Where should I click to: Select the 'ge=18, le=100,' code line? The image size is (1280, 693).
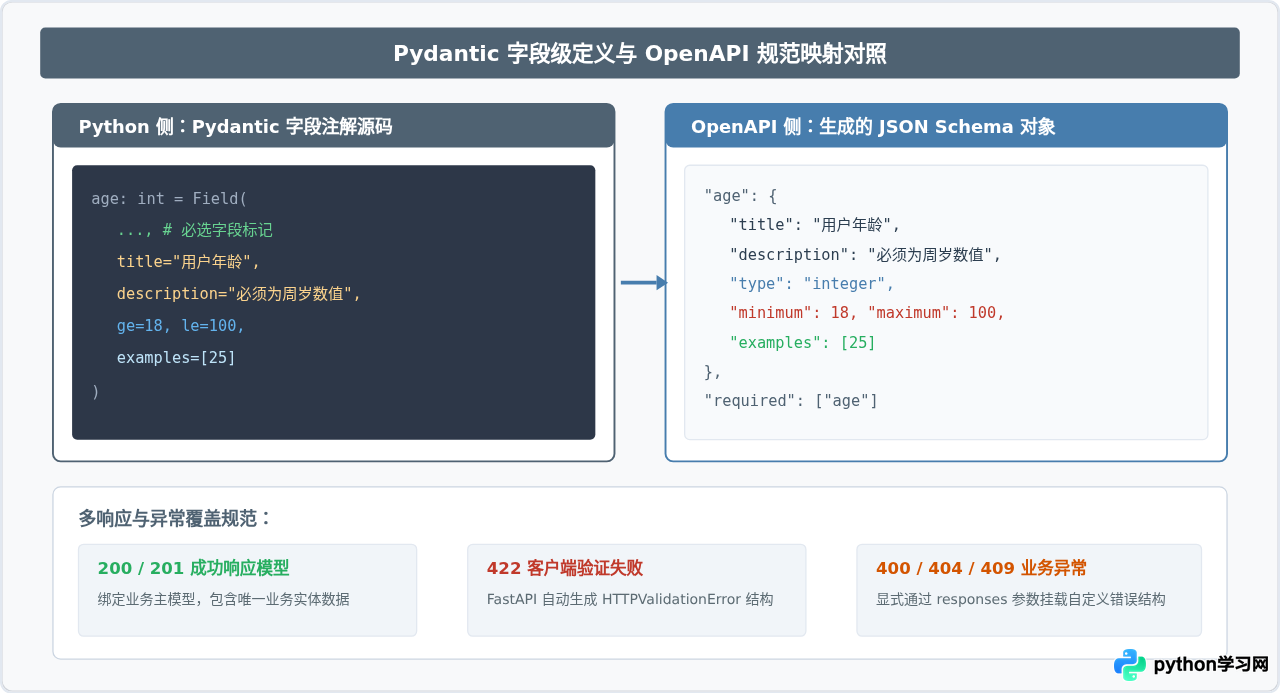181,327
